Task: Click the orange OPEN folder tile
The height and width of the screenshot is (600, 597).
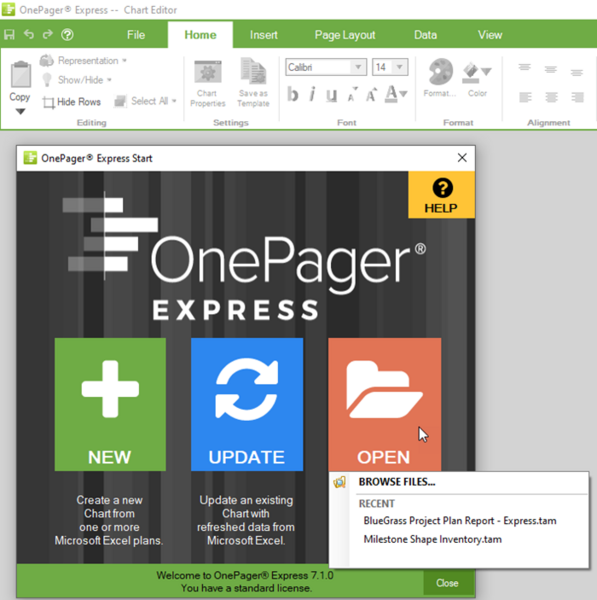Action: click(384, 404)
